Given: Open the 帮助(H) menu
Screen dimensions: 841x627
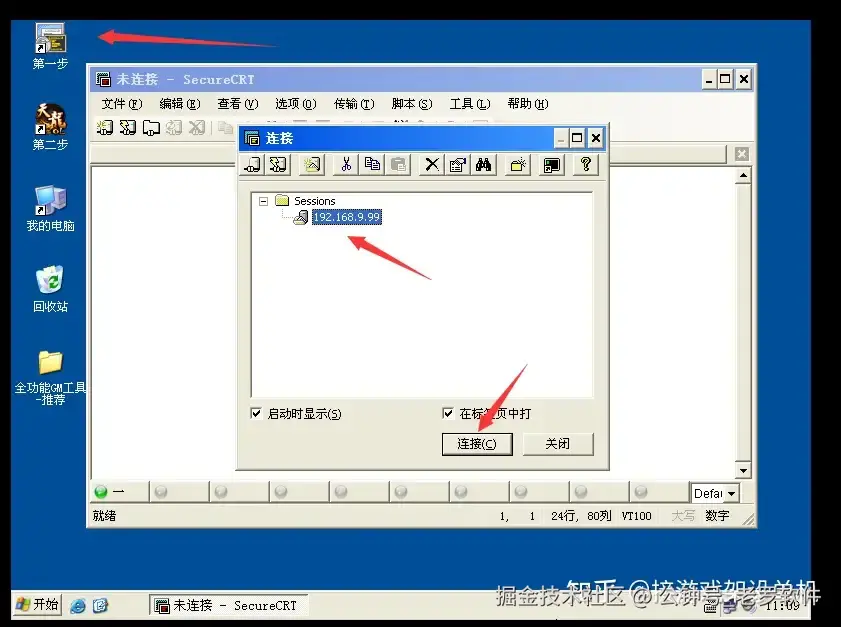Looking at the screenshot, I should [x=528, y=104].
